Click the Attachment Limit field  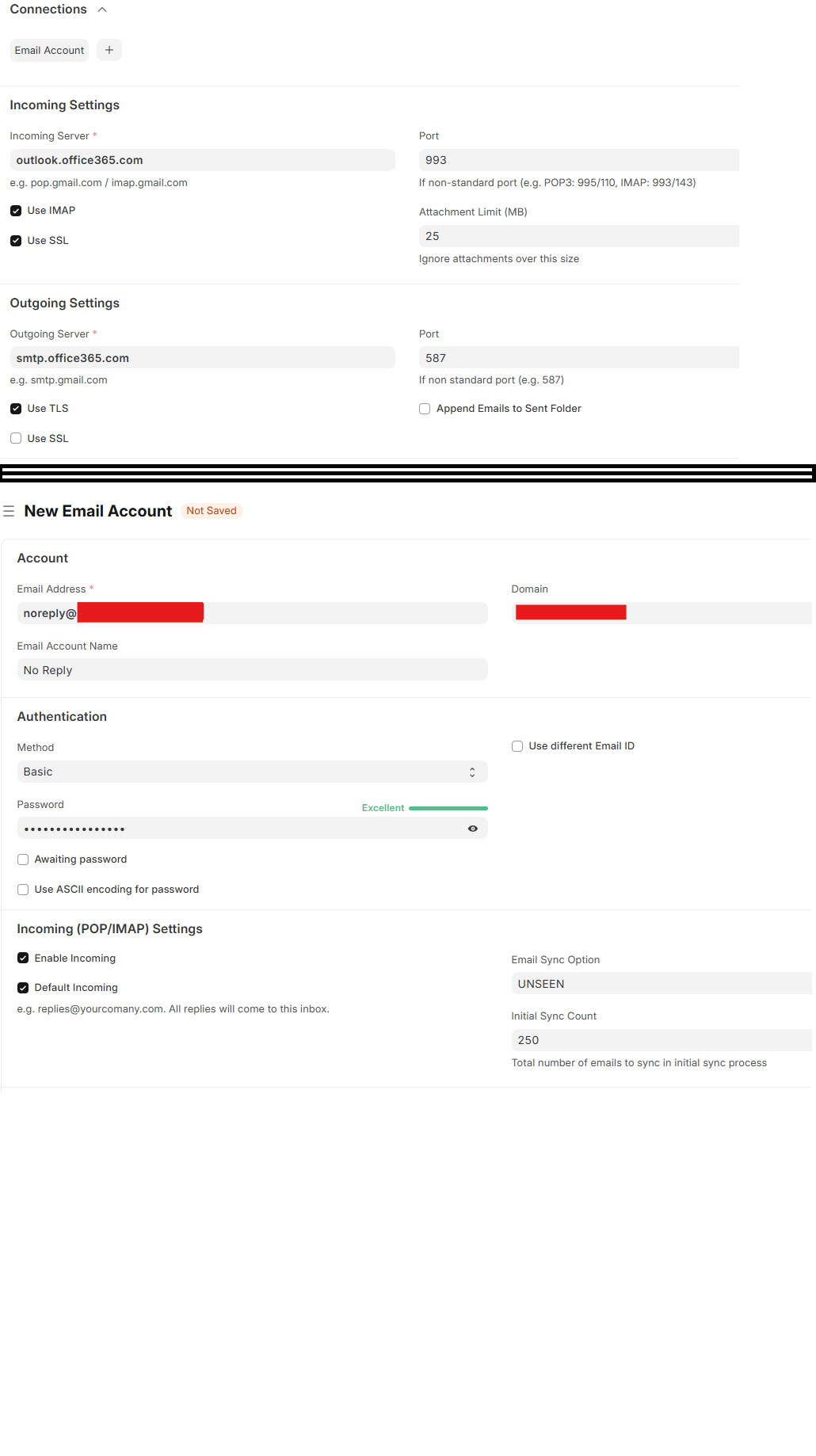pos(578,236)
